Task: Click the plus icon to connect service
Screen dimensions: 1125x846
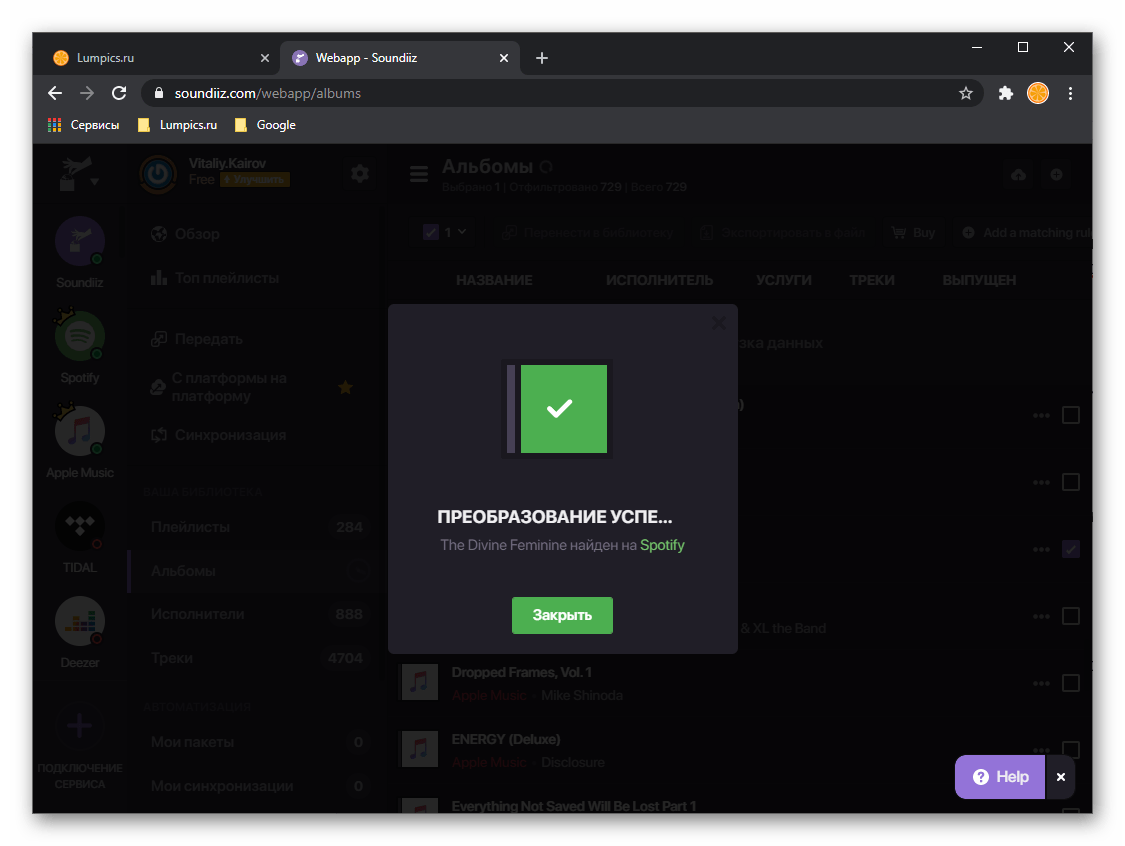Action: [x=80, y=726]
